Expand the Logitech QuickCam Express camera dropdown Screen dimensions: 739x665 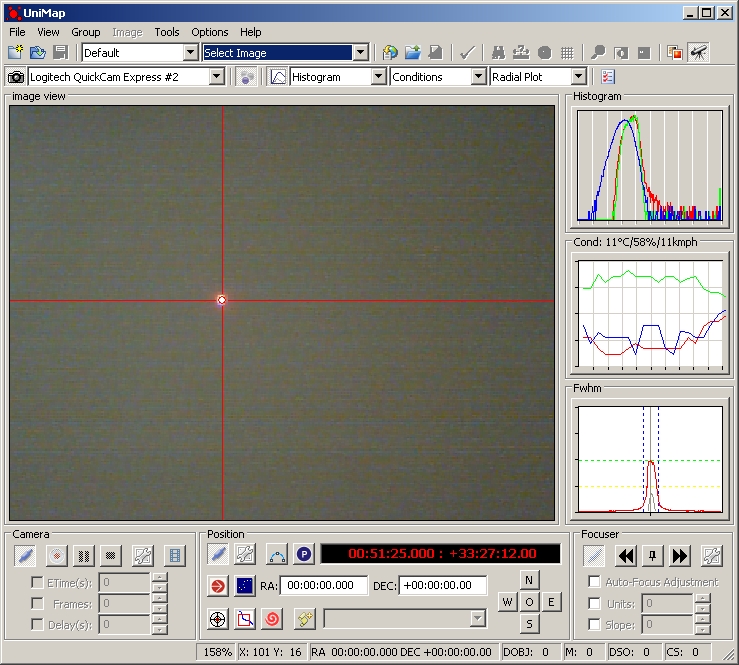click(x=217, y=77)
